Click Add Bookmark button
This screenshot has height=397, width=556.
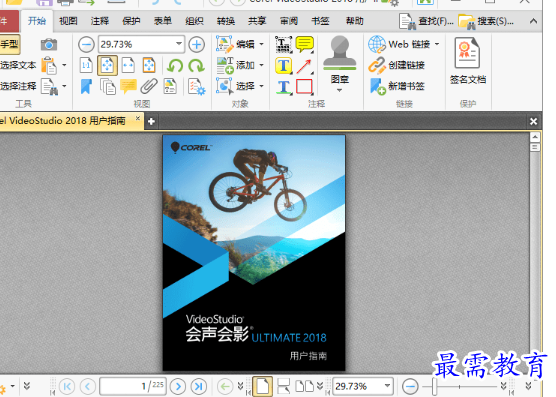397,86
